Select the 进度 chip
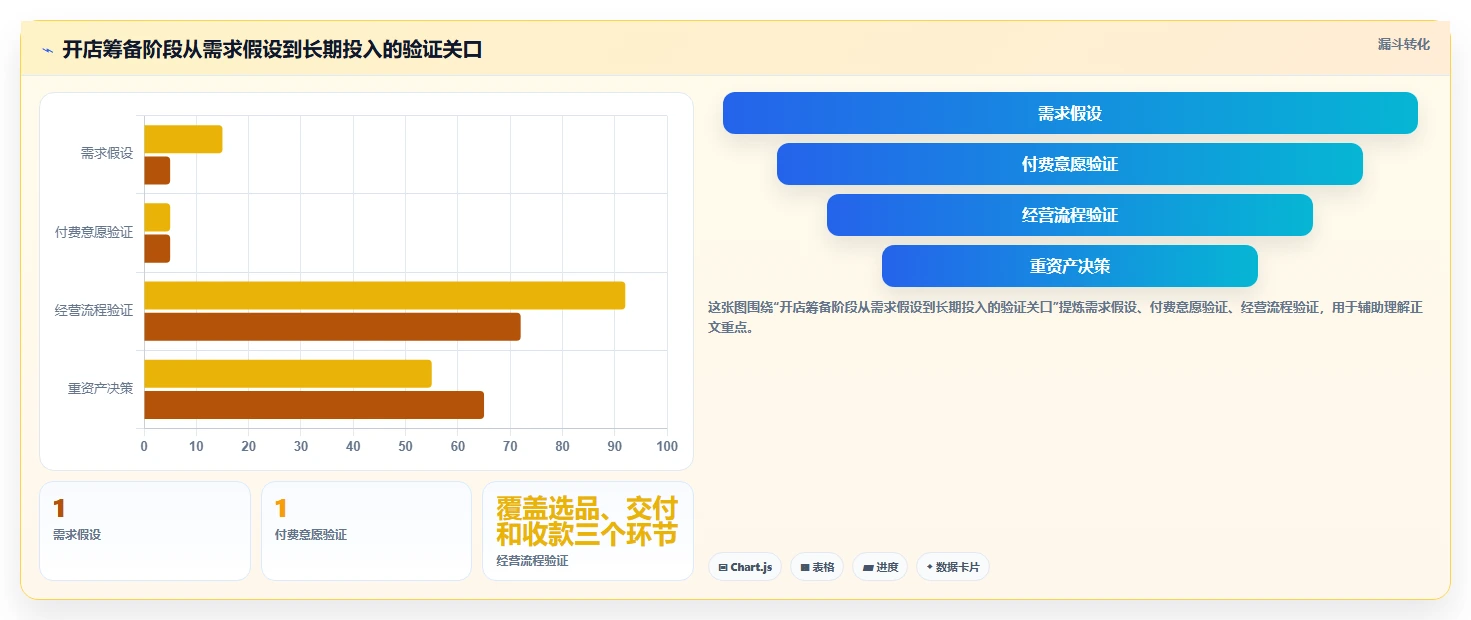This screenshot has height=620, width=1471. (880, 567)
